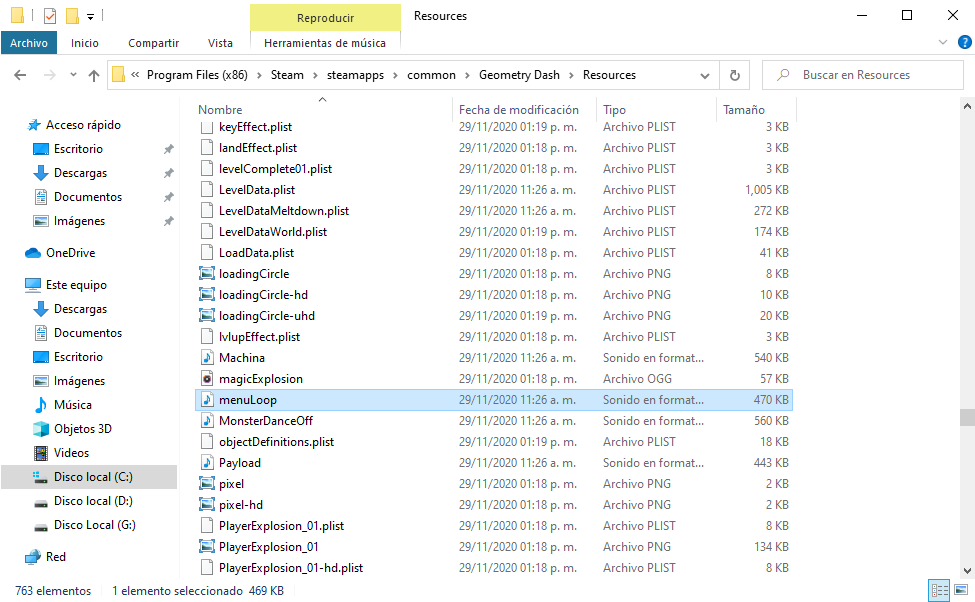Click the Payload audio file icon
Screen dimensions: 975x602
(x=207, y=463)
